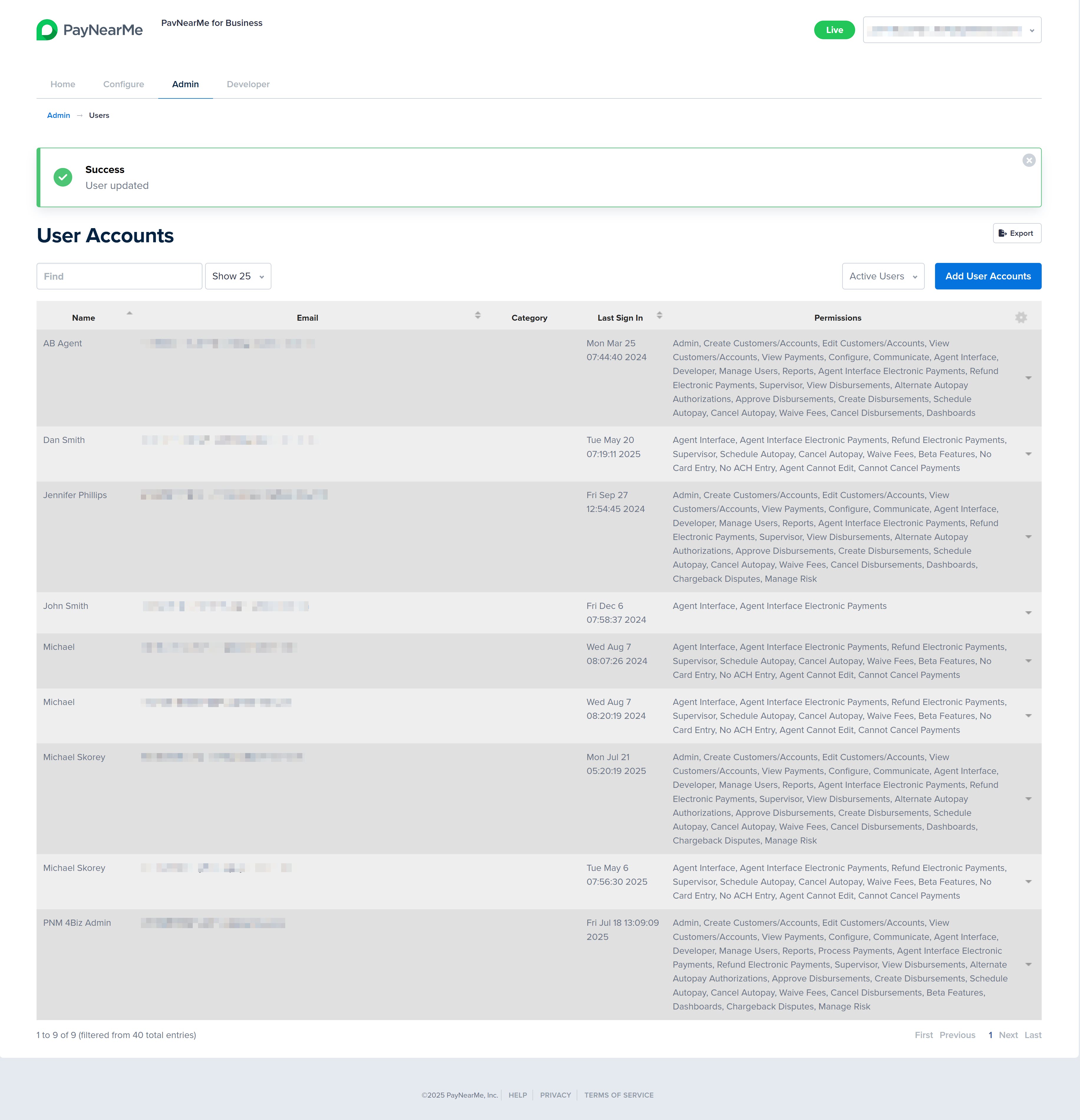Click the PayNearMe logo
The image size is (1080, 1120).
pyautogui.click(x=90, y=30)
